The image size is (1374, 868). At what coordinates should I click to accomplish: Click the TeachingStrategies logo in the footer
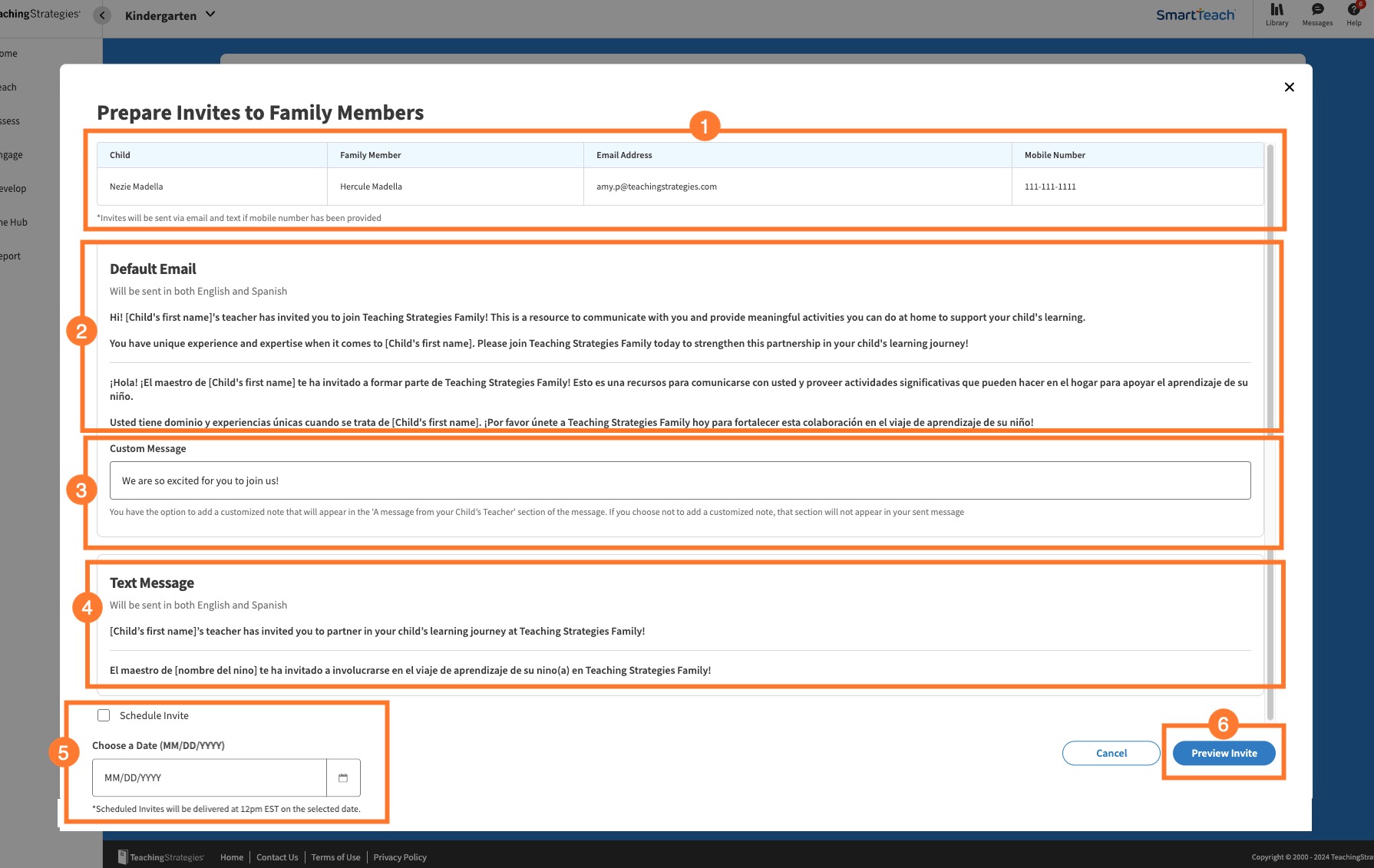161,857
